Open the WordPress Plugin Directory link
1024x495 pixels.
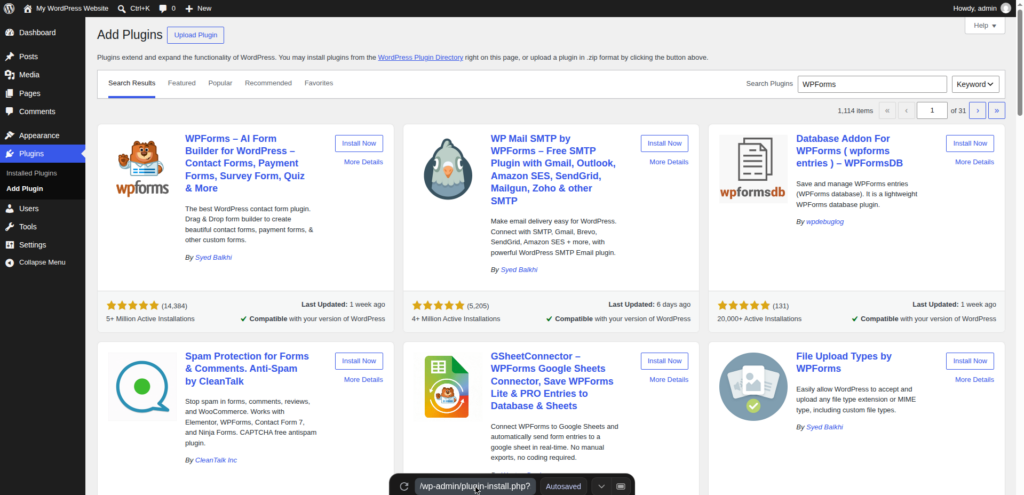(x=421, y=57)
